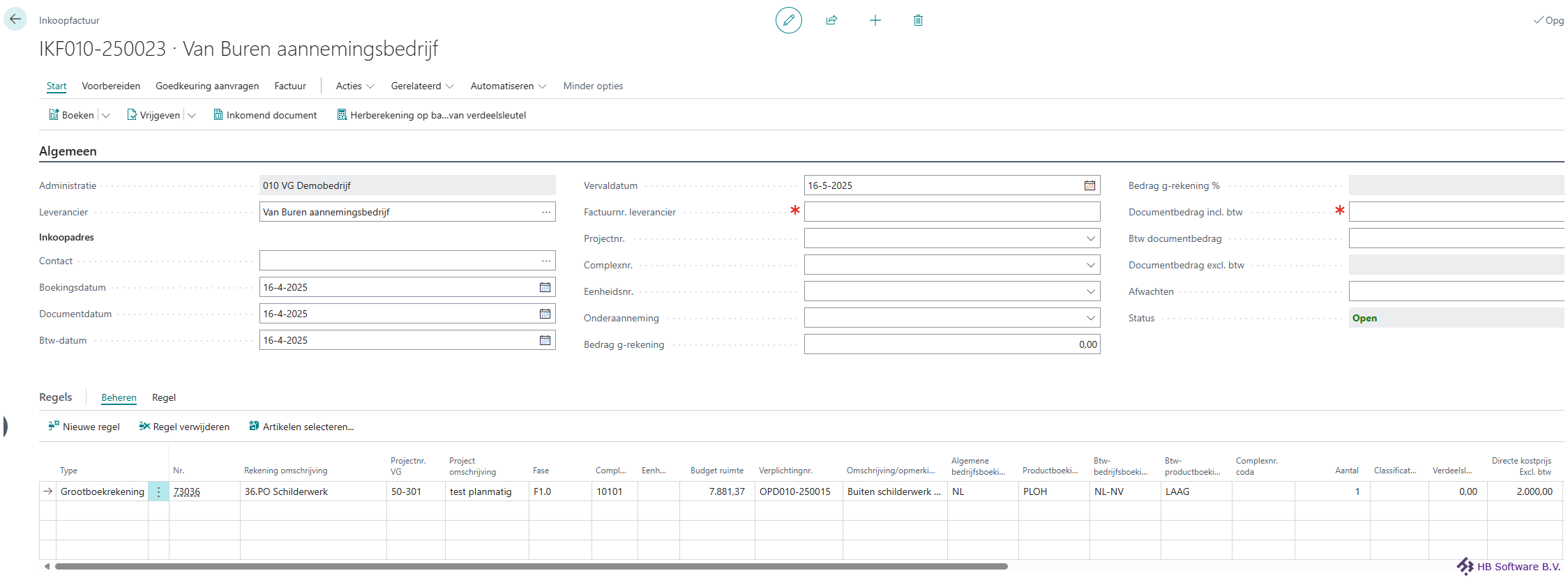
Task: Click Minder opties
Action: point(593,86)
